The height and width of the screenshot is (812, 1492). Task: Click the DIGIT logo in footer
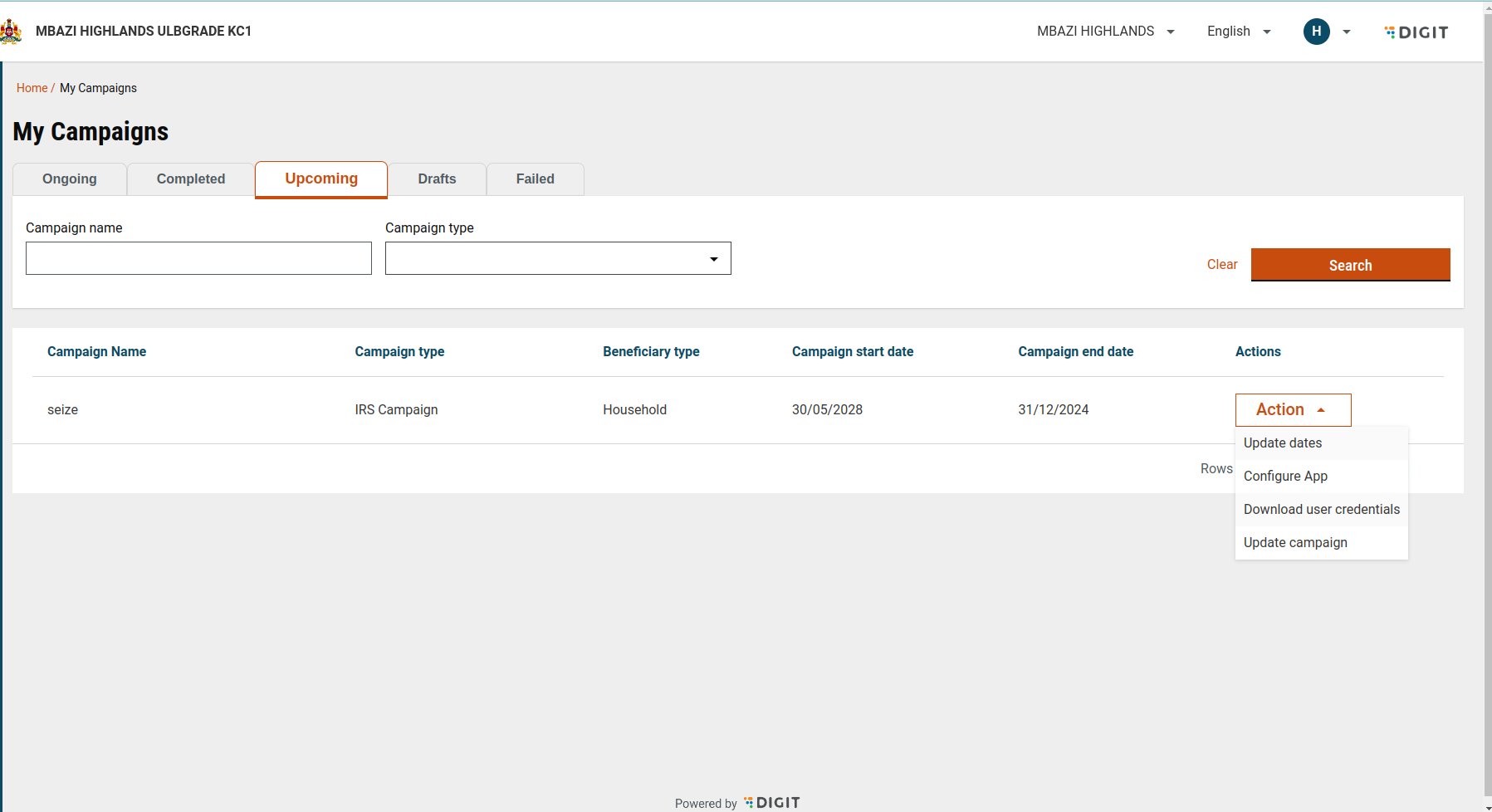pos(772,802)
